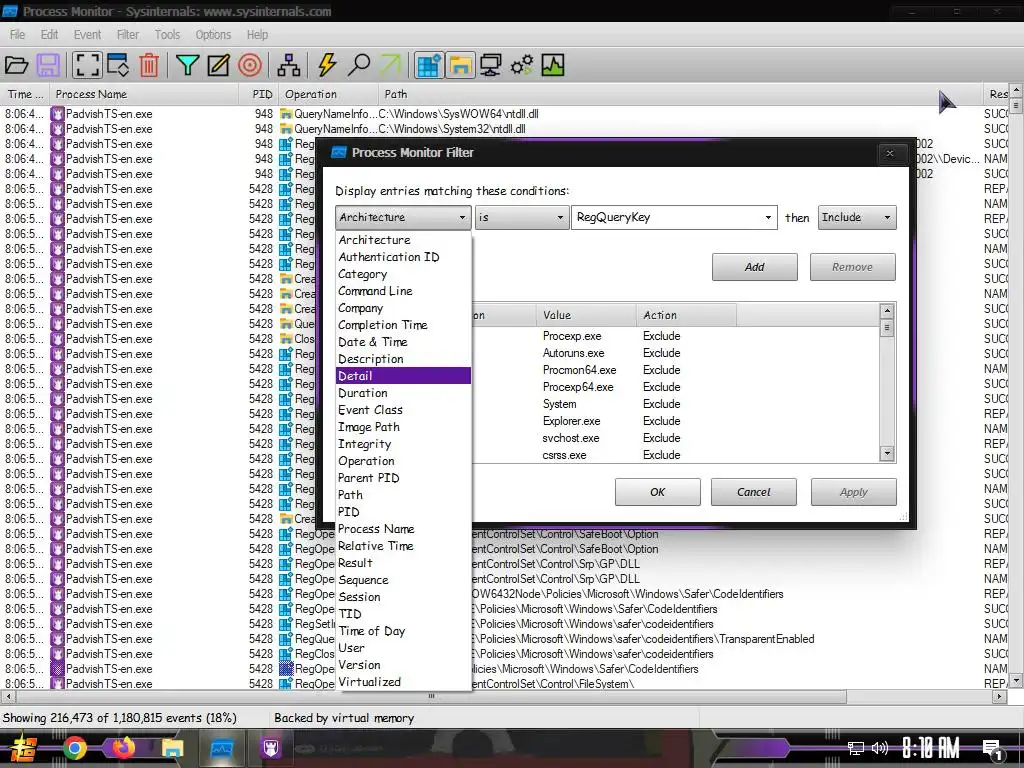Screen dimensions: 1024x768
Task: Select Virtualized in the dropdown list
Action: (x=403, y=682)
